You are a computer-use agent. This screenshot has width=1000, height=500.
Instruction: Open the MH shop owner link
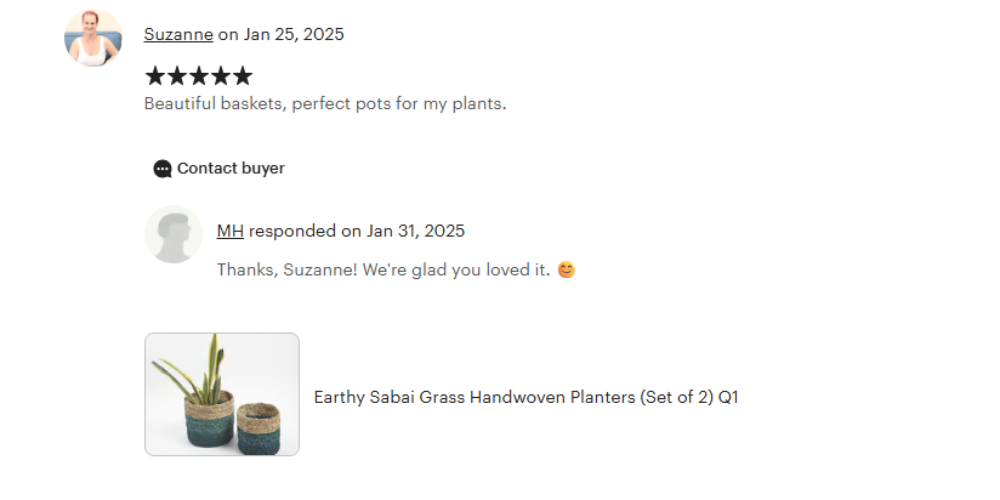pyautogui.click(x=230, y=231)
